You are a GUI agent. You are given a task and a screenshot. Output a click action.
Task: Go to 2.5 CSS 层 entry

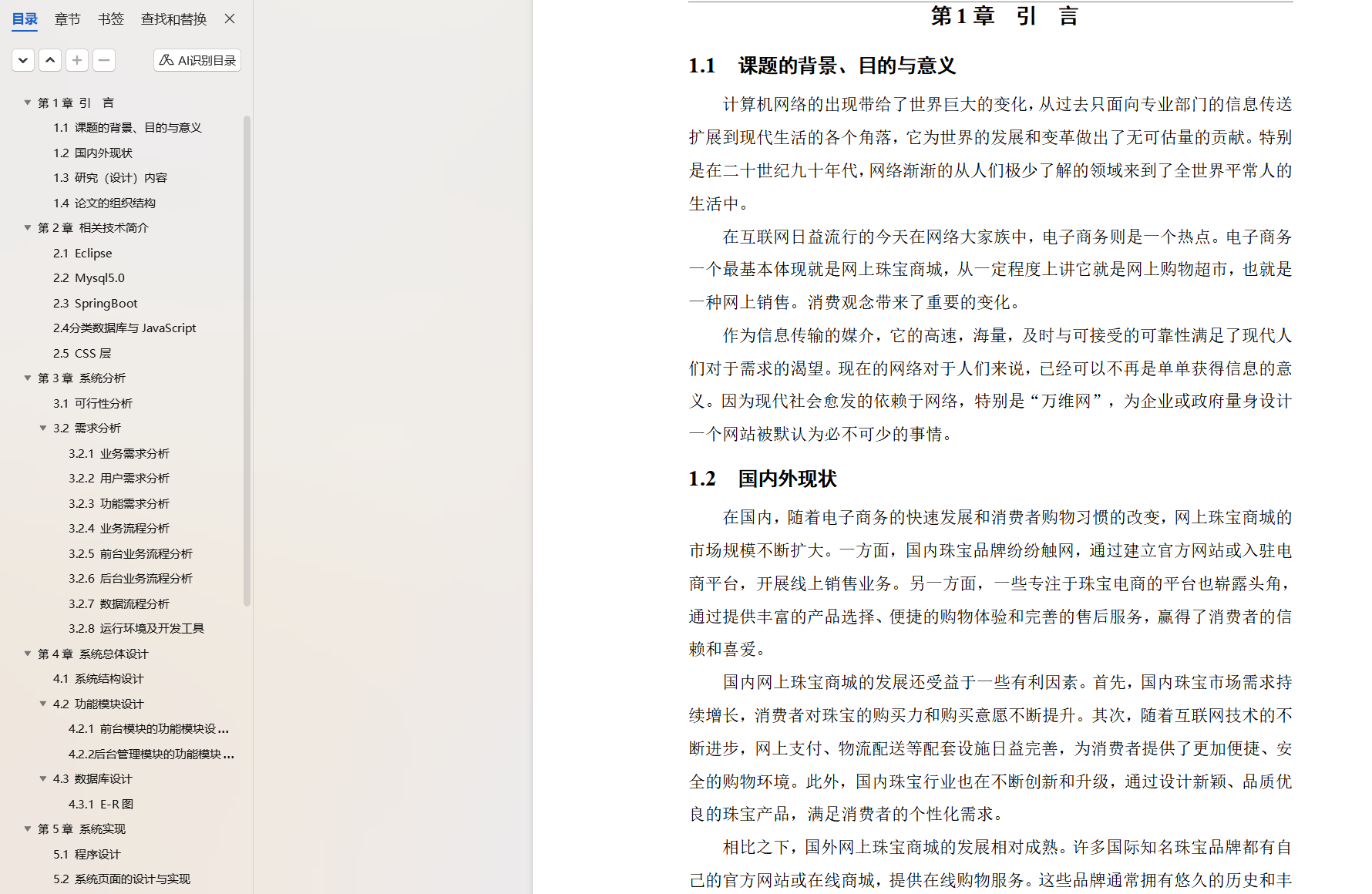(82, 354)
